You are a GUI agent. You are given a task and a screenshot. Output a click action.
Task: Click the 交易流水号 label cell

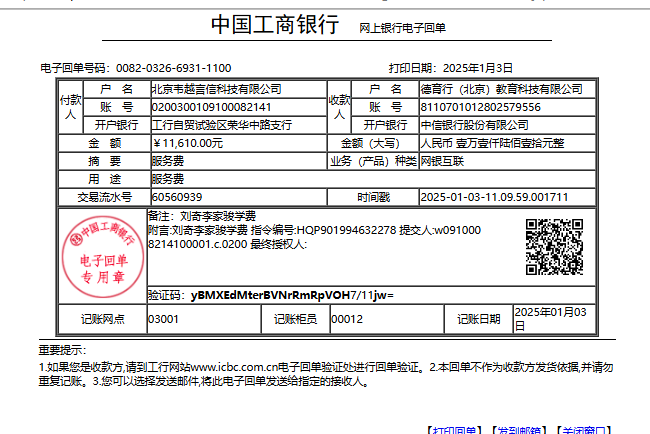[x=104, y=197]
